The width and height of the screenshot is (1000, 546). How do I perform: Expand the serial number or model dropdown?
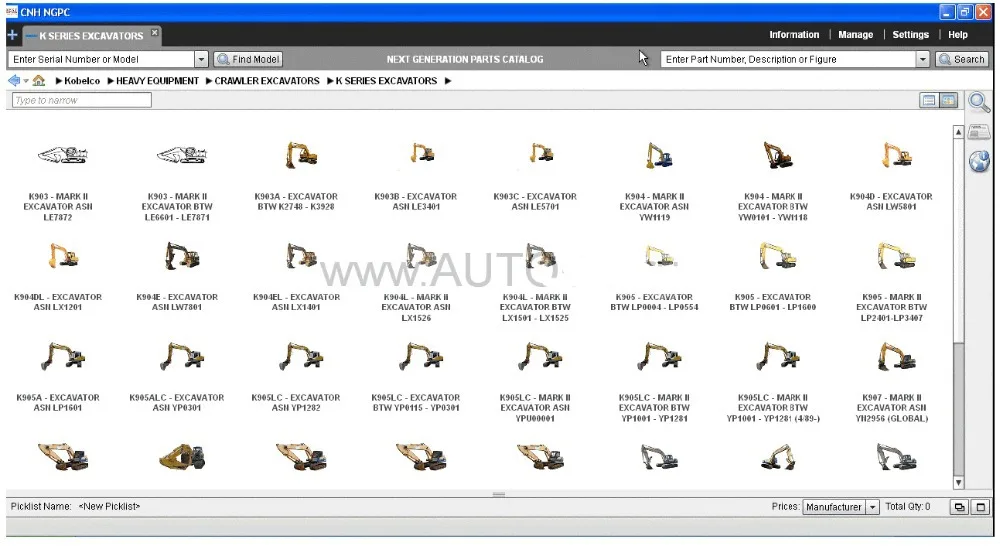(201, 59)
